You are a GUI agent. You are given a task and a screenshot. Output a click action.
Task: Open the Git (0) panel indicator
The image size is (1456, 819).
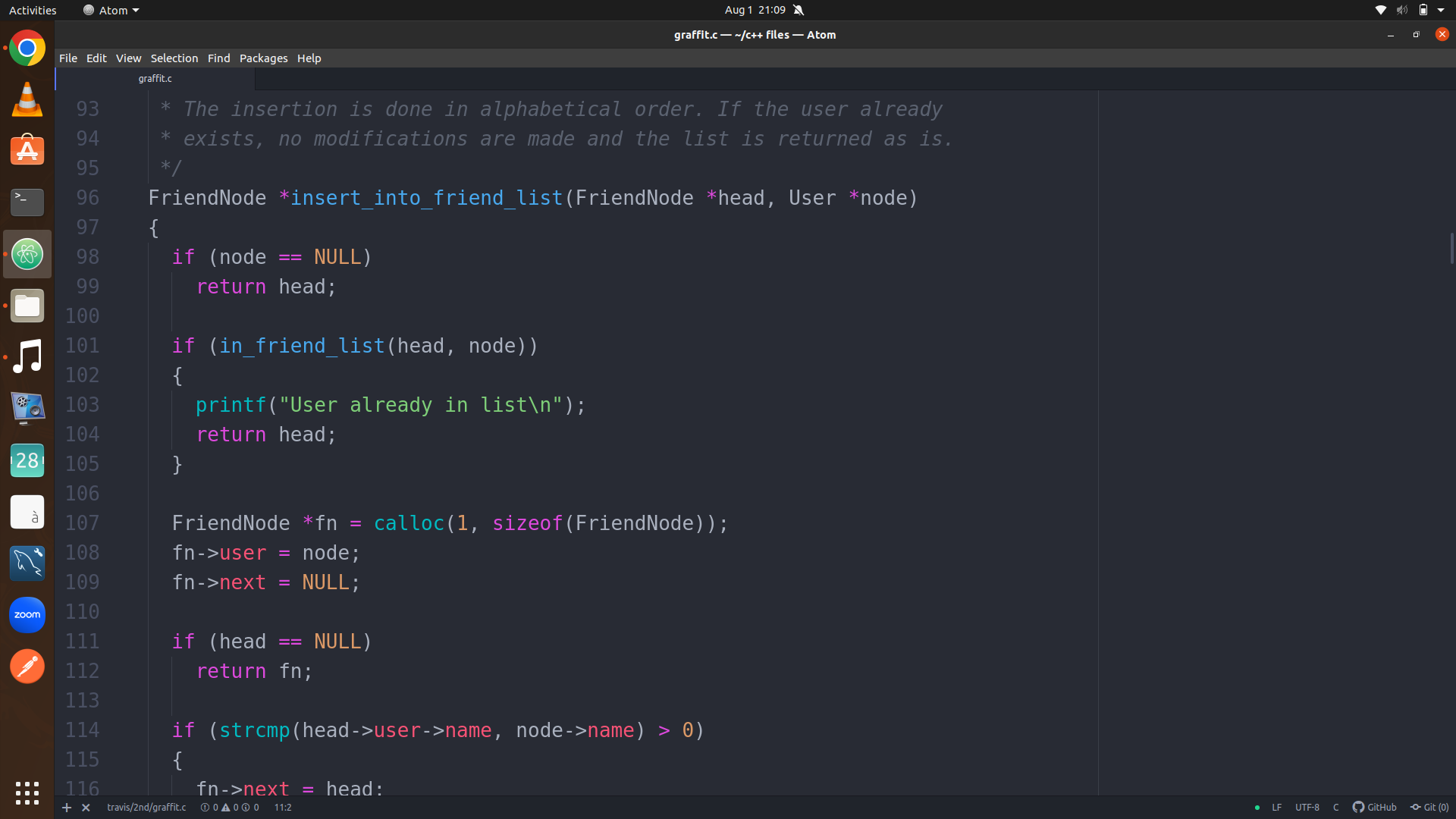click(1429, 808)
